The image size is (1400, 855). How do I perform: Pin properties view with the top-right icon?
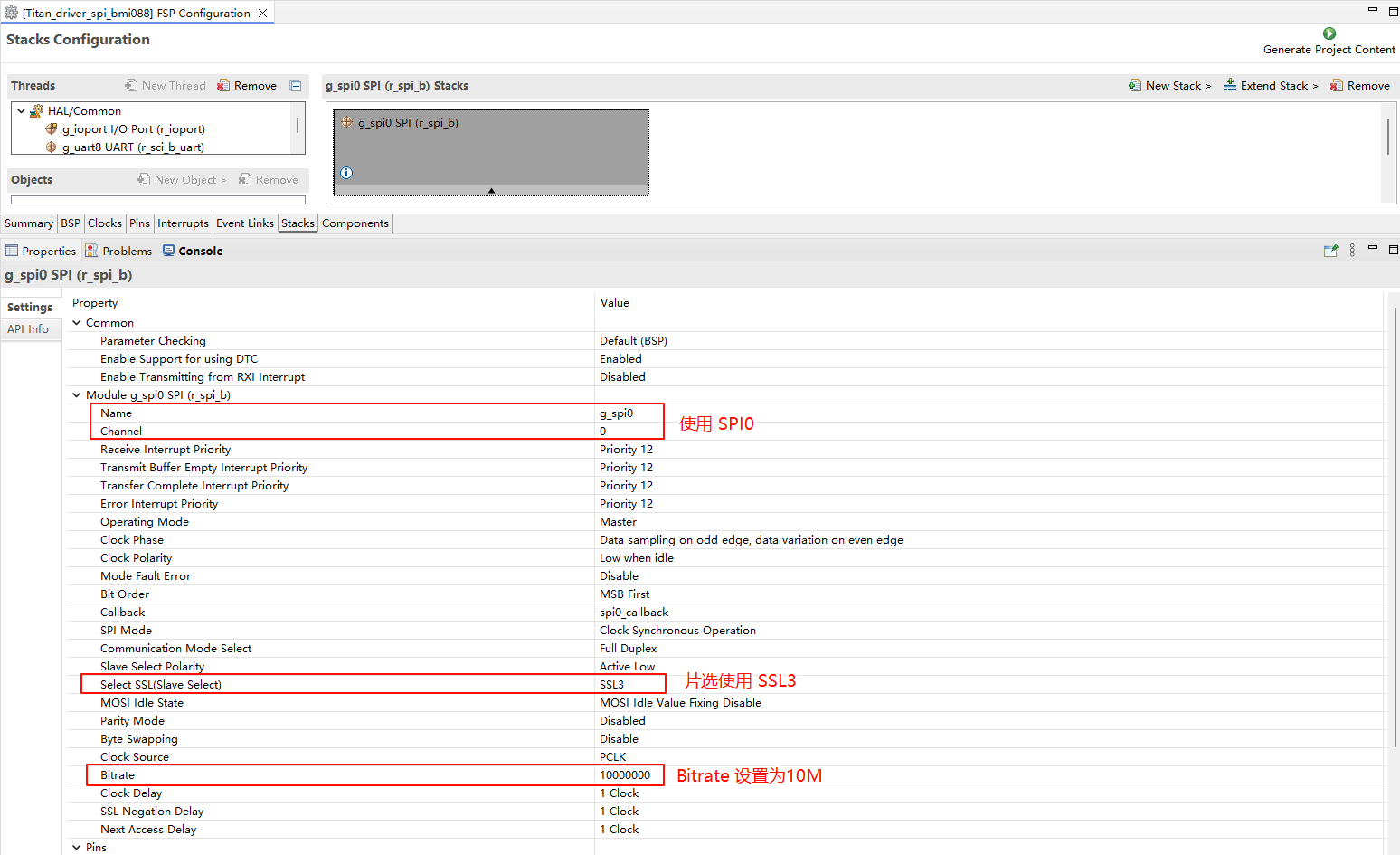(x=1330, y=251)
